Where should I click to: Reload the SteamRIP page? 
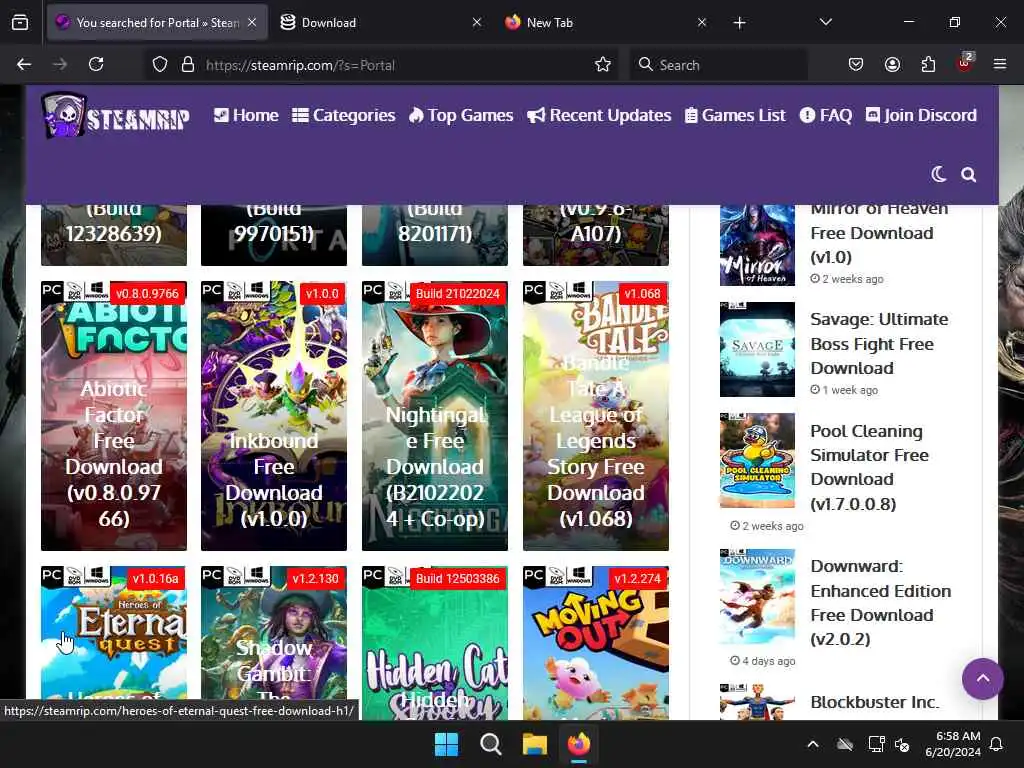pyautogui.click(x=96, y=65)
